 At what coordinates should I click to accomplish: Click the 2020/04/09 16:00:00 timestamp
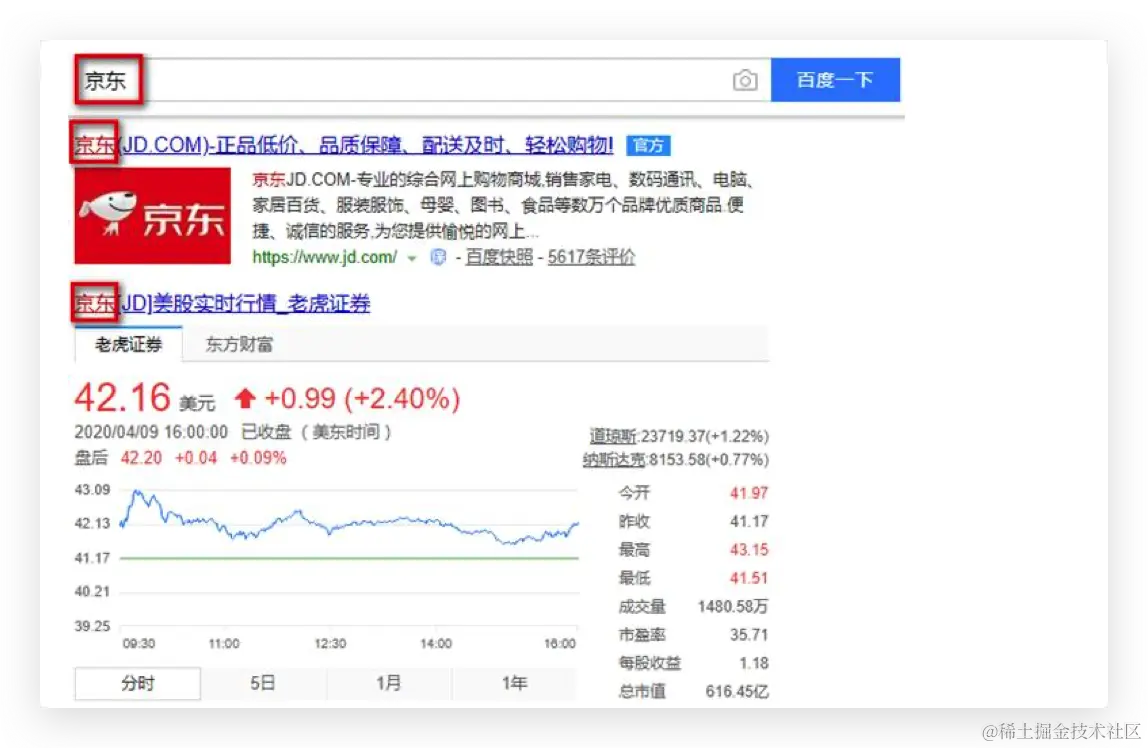pos(151,432)
